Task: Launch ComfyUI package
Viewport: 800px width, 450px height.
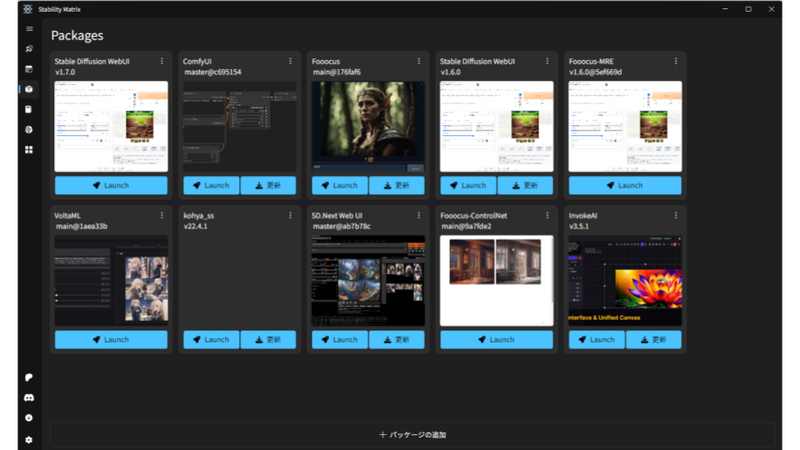Action: click(211, 185)
